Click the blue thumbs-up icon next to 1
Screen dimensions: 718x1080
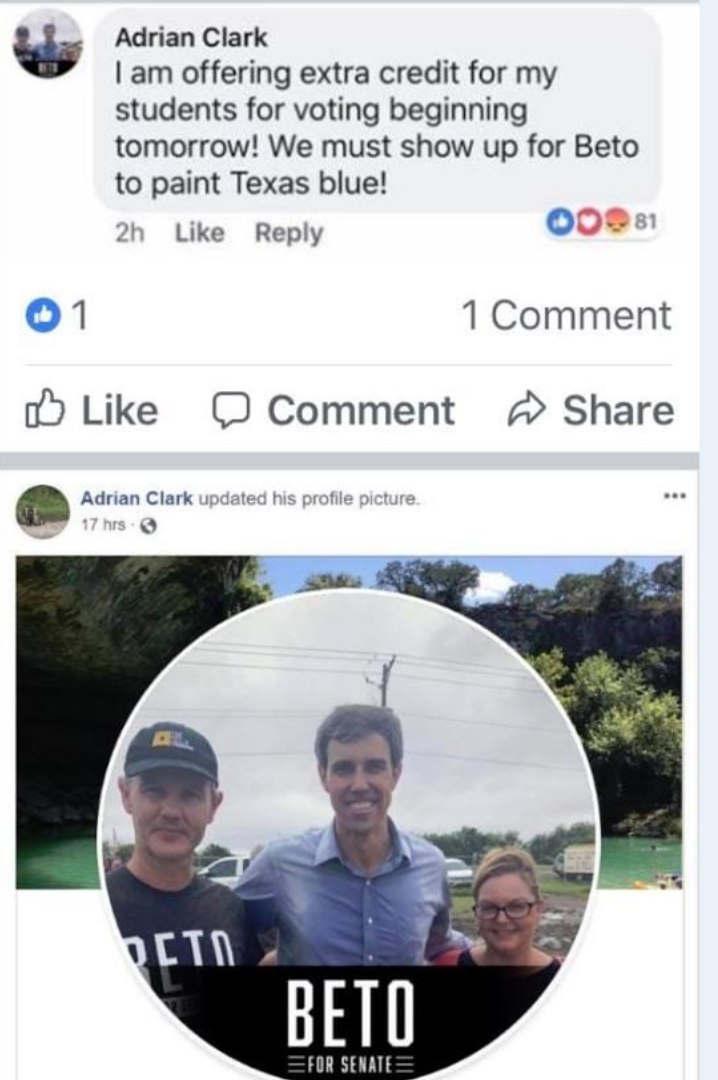pos(38,316)
